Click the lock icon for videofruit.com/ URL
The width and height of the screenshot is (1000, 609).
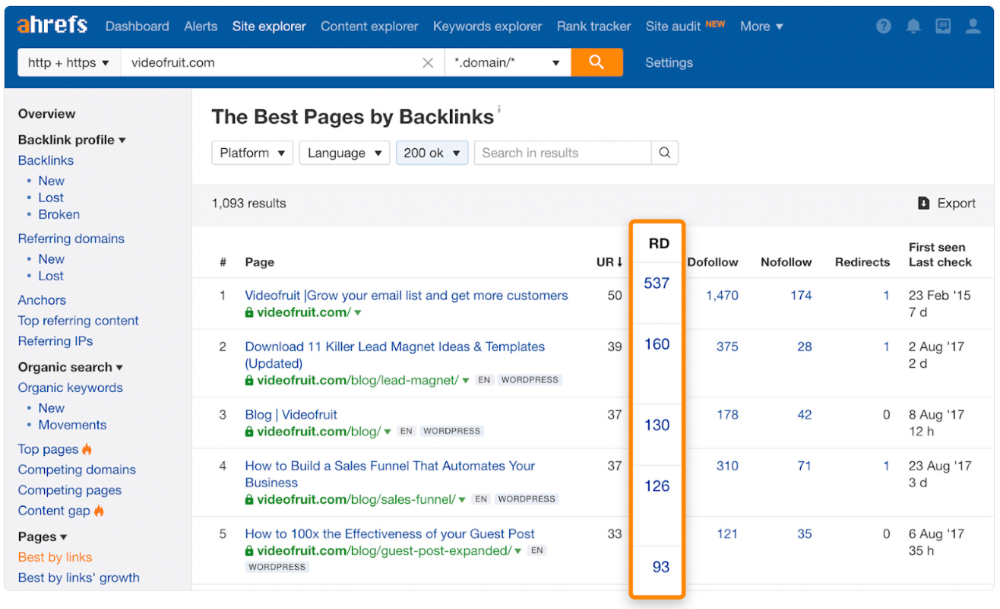coord(249,312)
